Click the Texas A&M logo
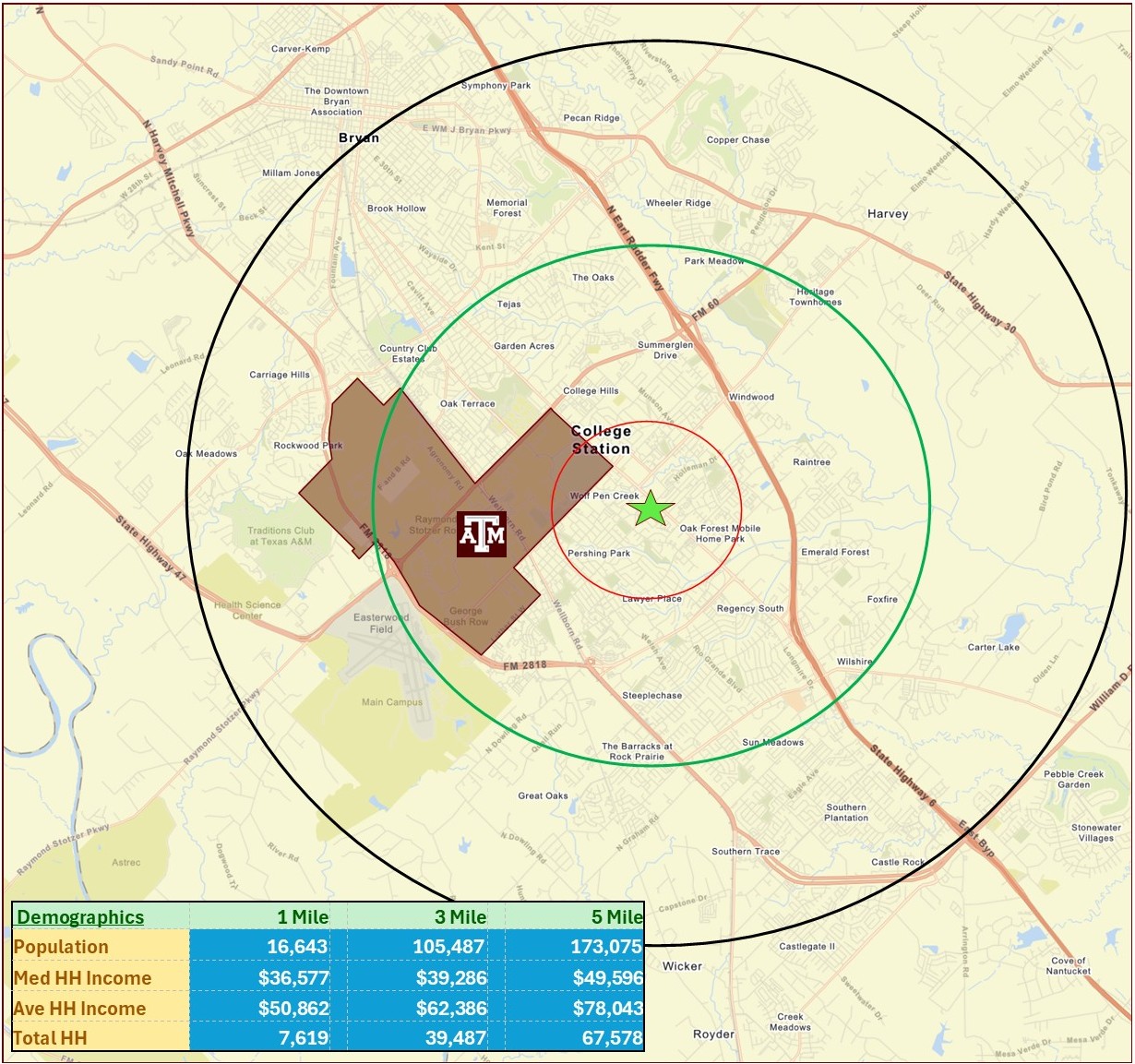The width and height of the screenshot is (1135, 1064). [482, 533]
